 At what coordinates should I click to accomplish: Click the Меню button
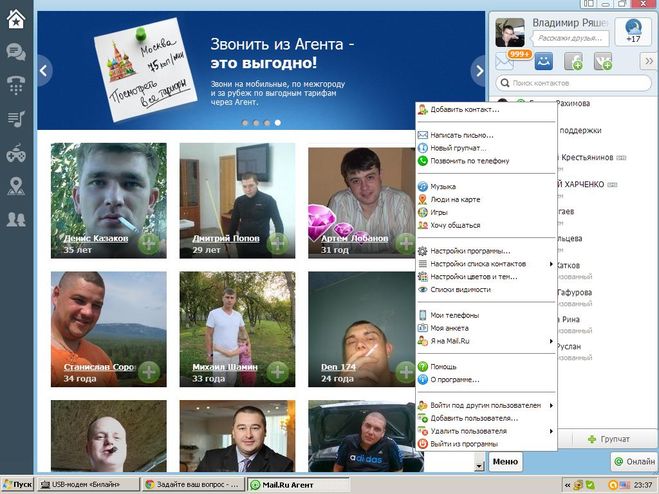click(505, 462)
